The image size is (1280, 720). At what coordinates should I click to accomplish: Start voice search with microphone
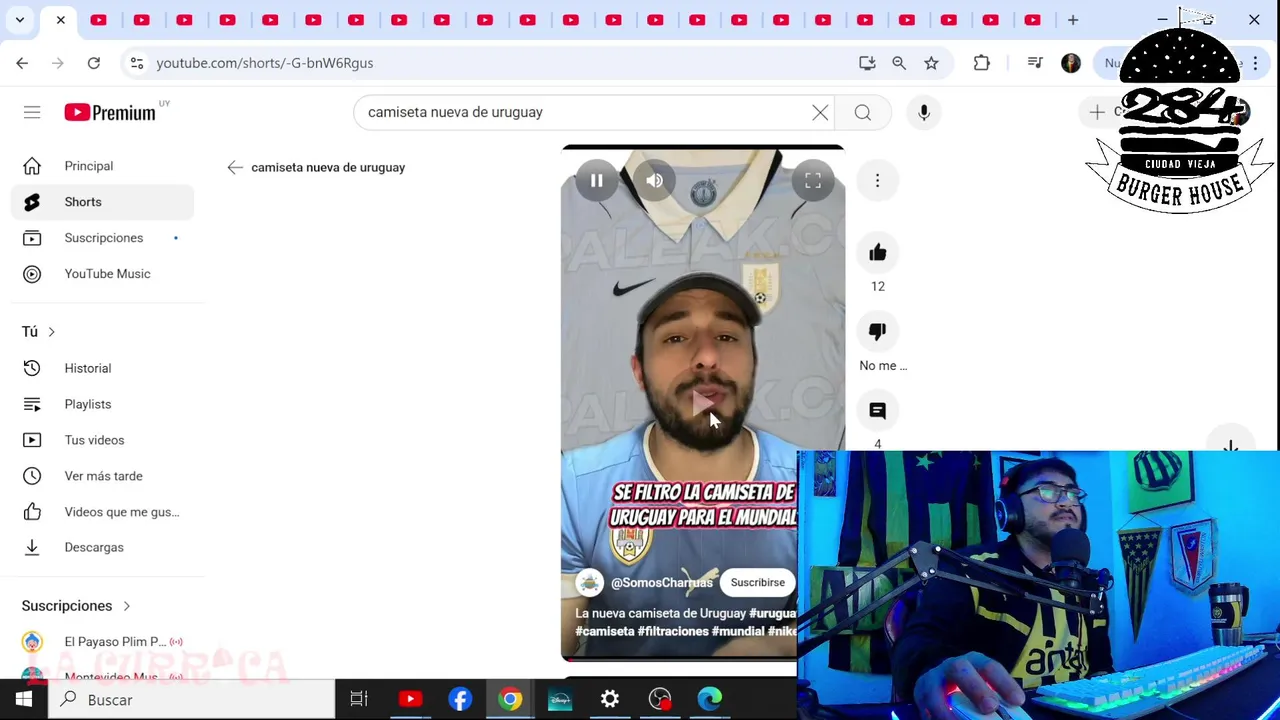[924, 112]
